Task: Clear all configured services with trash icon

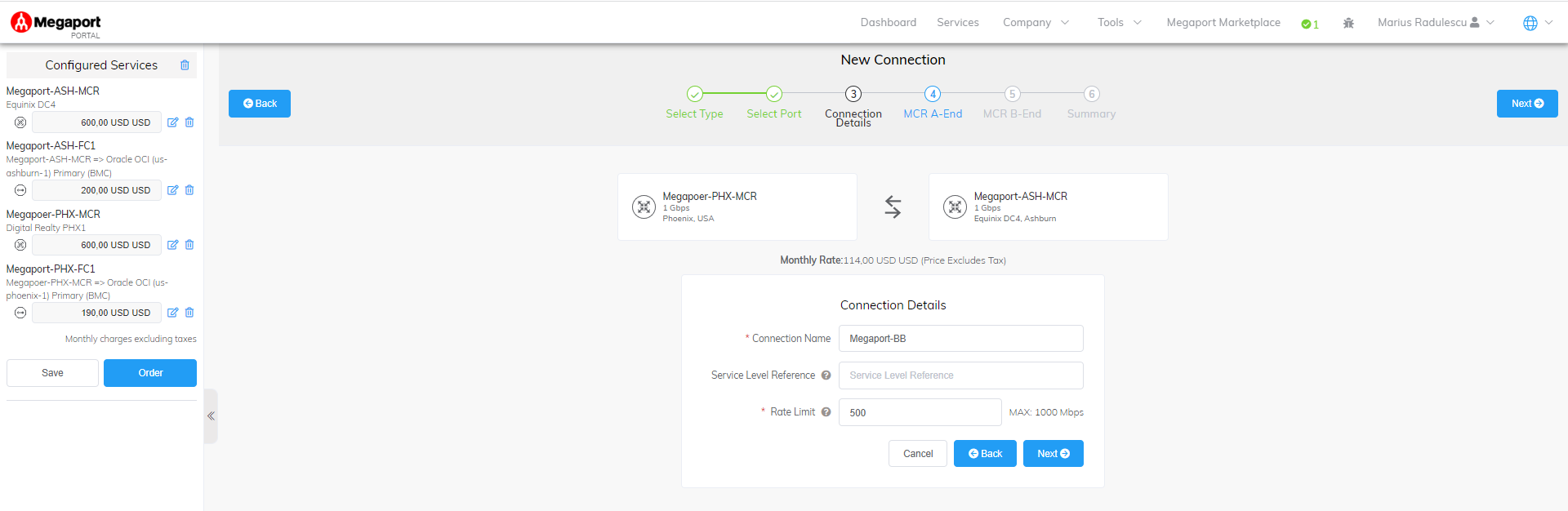Action: (x=185, y=65)
